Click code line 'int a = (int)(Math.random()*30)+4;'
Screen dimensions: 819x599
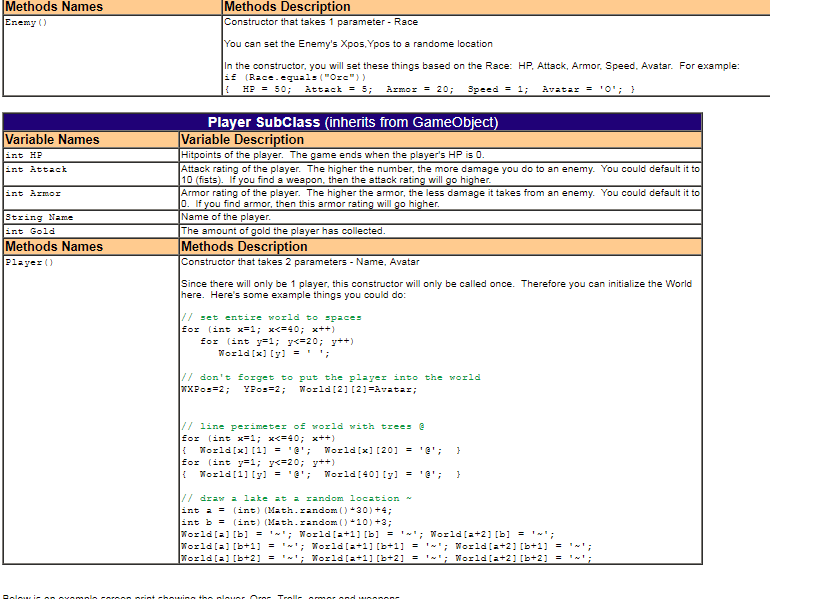coord(286,511)
